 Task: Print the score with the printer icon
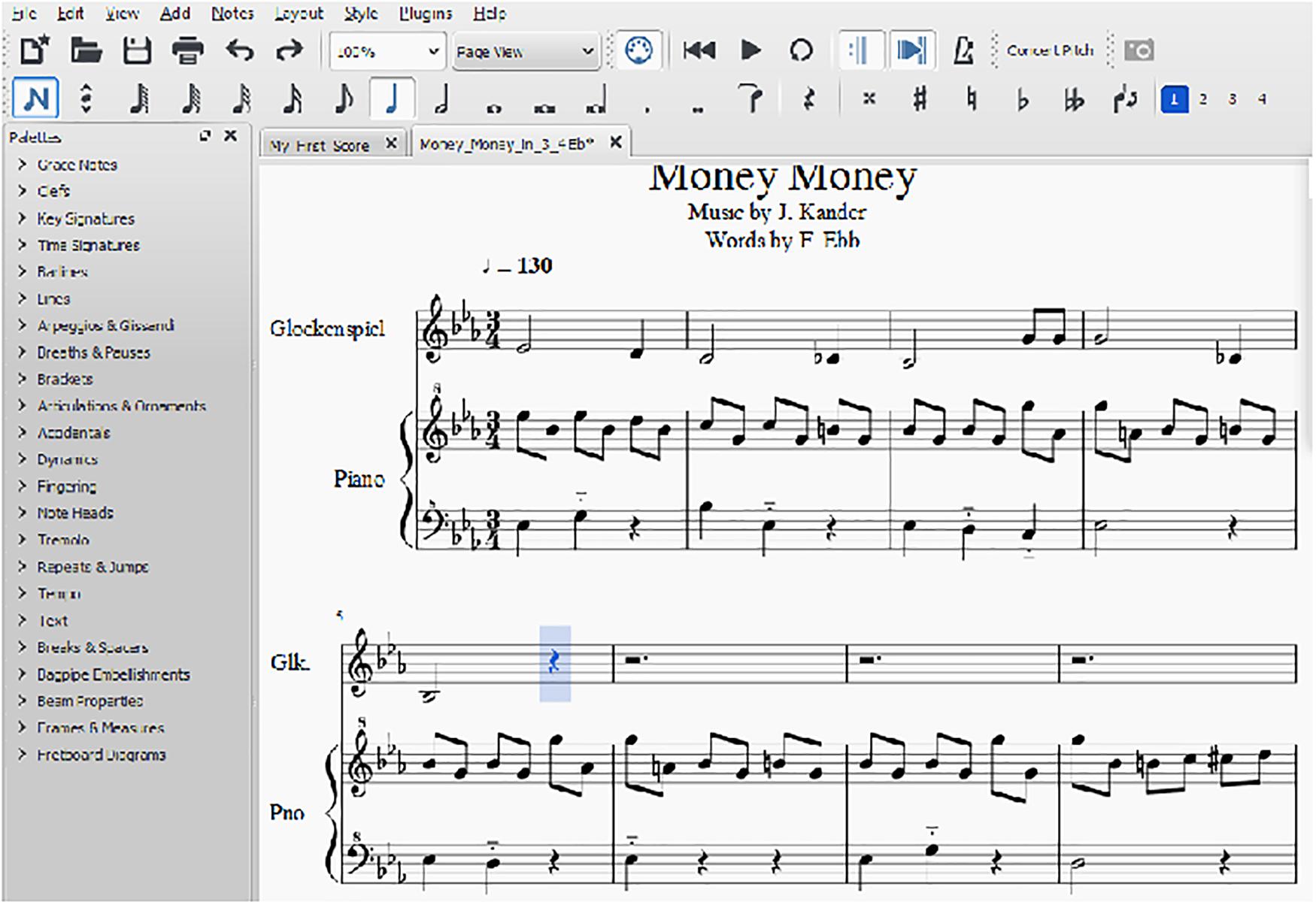click(187, 50)
